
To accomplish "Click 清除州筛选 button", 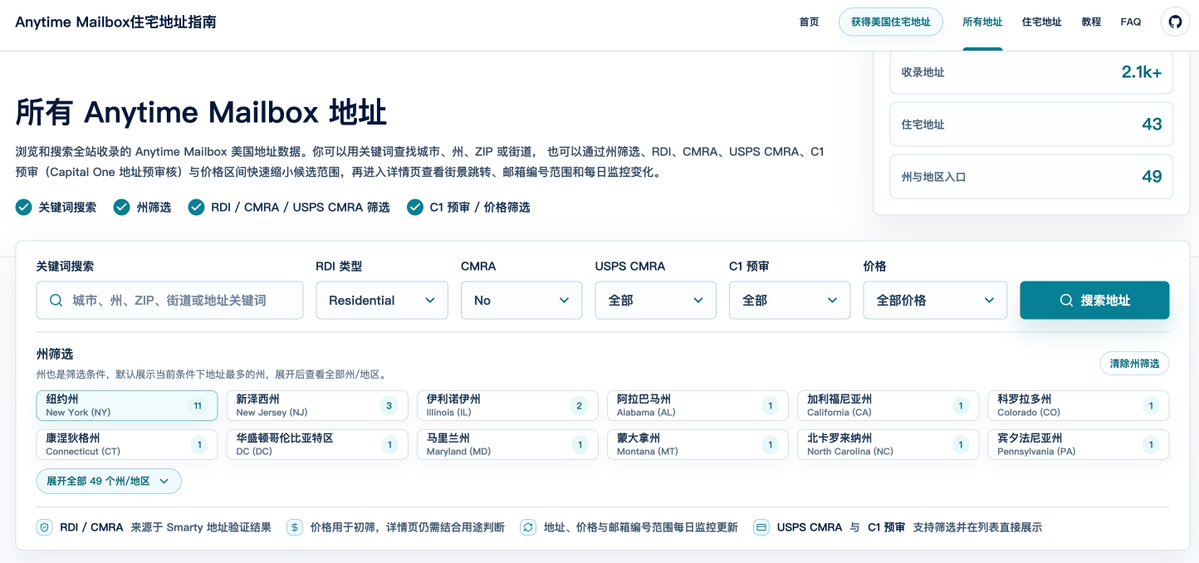I will pos(1135,363).
